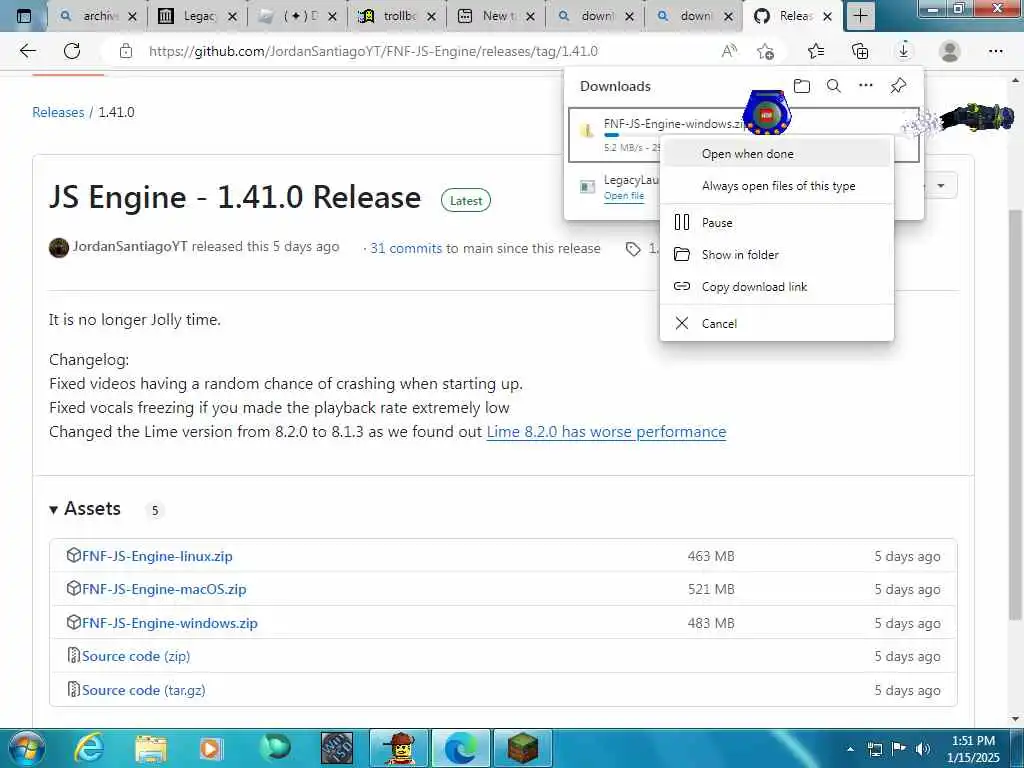1024x768 pixels.
Task: Download Source code (zip)
Action: [x=136, y=656]
